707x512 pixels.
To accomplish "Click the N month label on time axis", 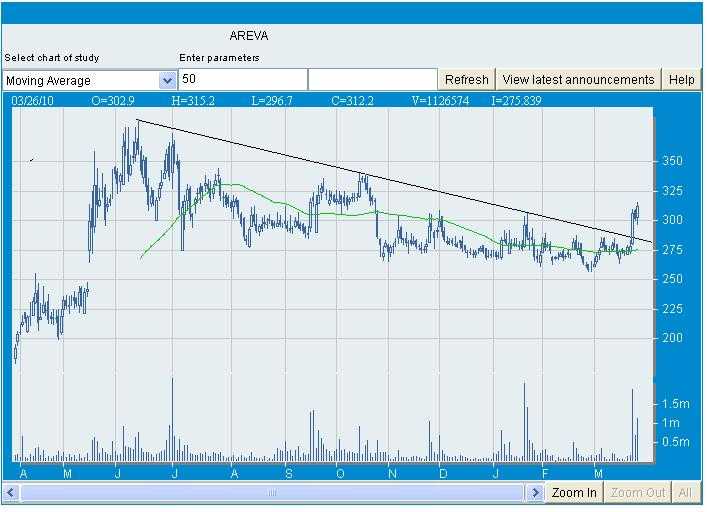I will pyautogui.click(x=392, y=474).
